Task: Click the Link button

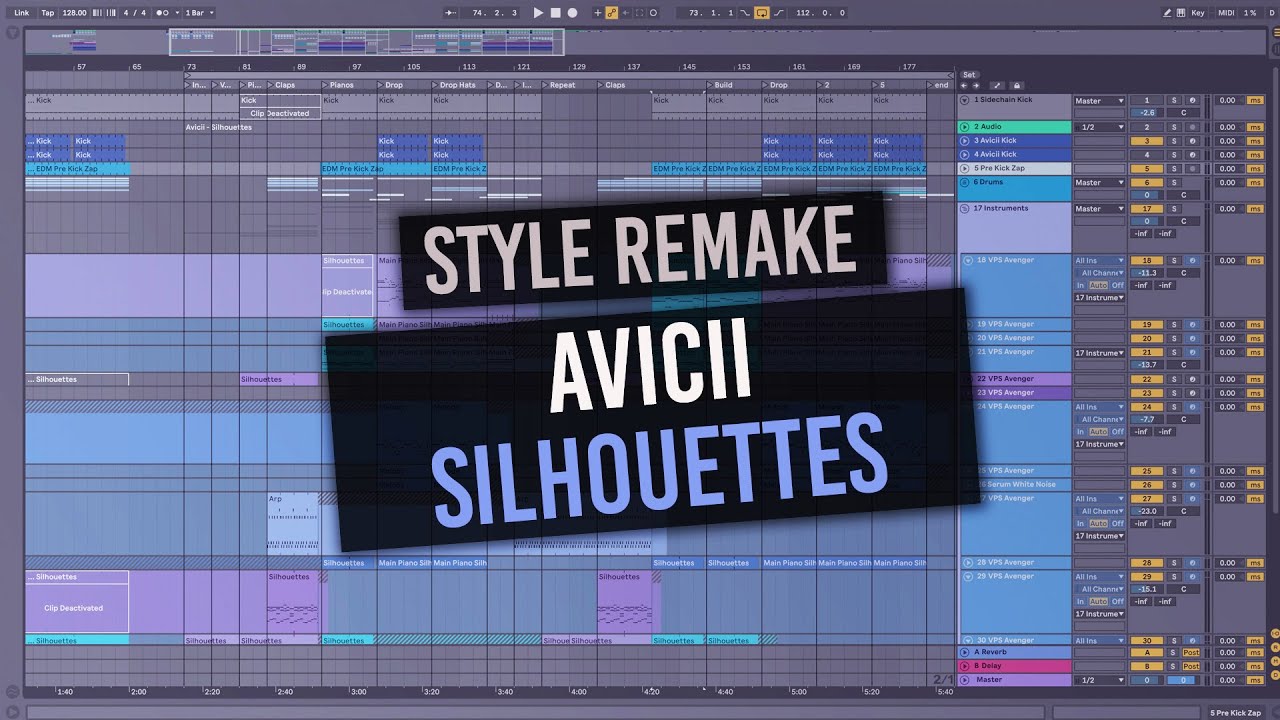Action: click(22, 13)
